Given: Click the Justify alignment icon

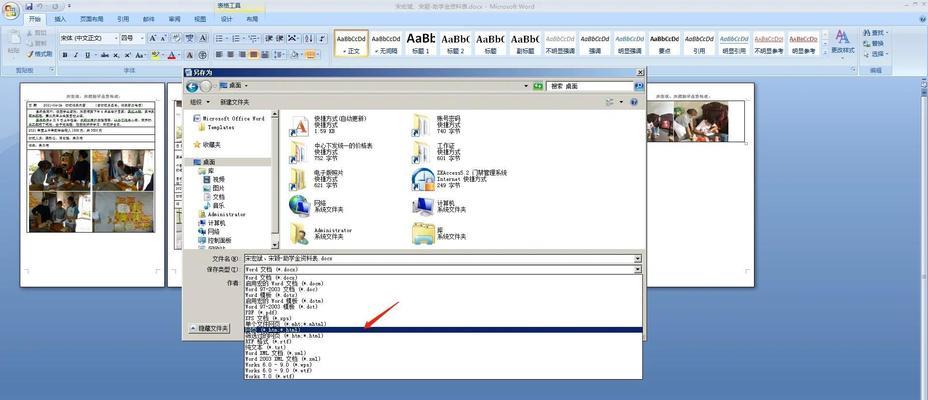Looking at the screenshot, I should (x=253, y=55).
